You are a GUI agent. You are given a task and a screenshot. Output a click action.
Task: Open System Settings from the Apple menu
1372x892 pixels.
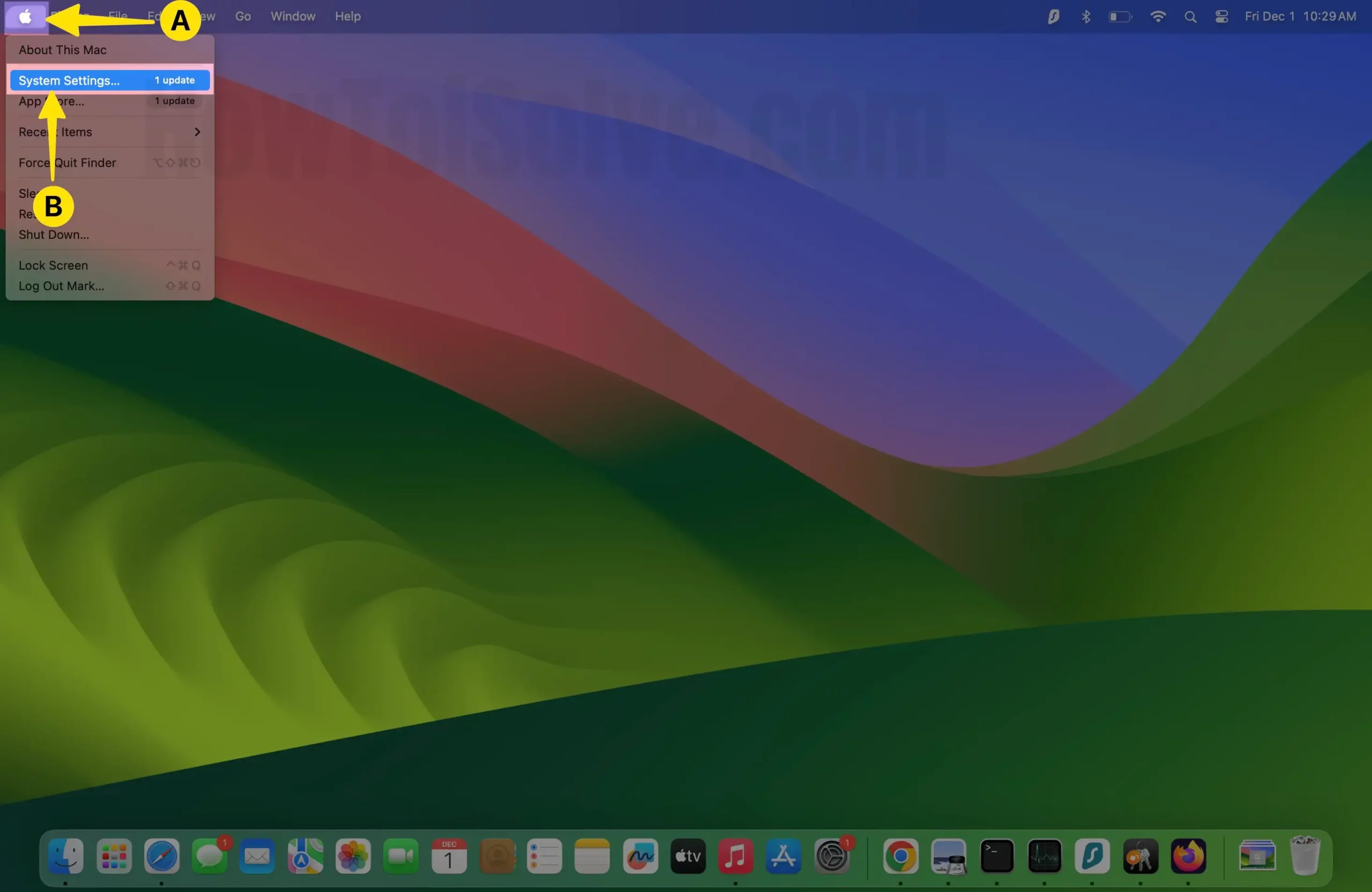click(69, 81)
